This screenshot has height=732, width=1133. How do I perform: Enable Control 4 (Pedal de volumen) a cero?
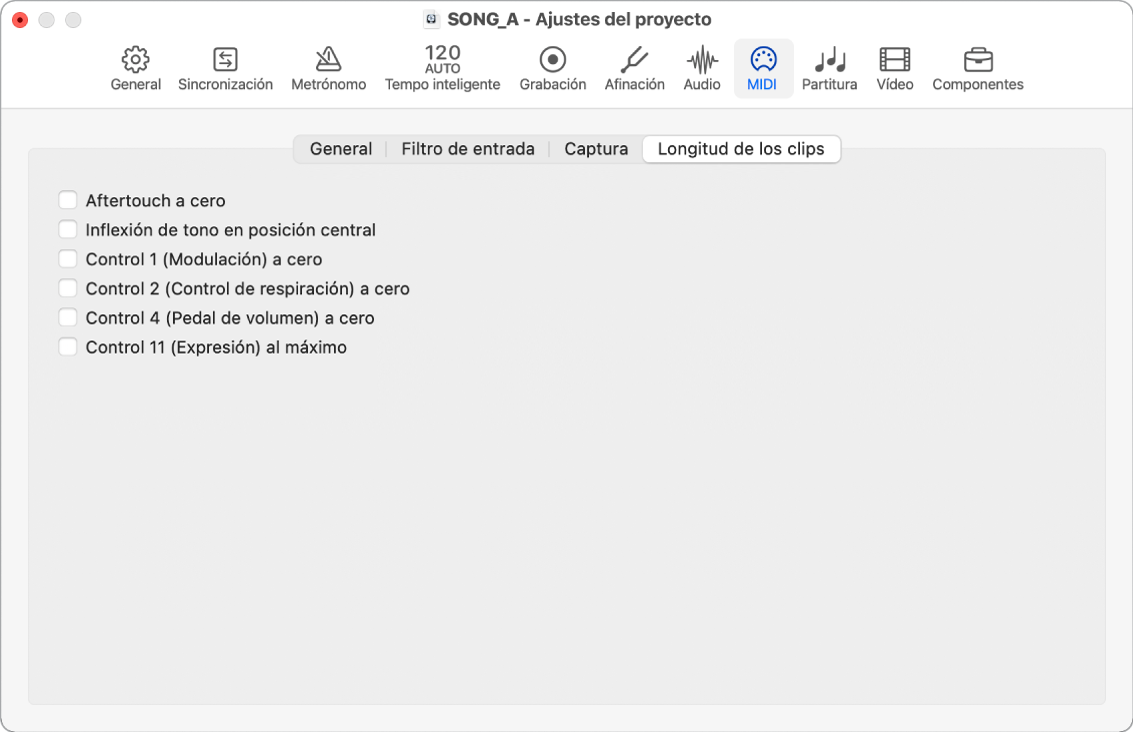point(68,318)
